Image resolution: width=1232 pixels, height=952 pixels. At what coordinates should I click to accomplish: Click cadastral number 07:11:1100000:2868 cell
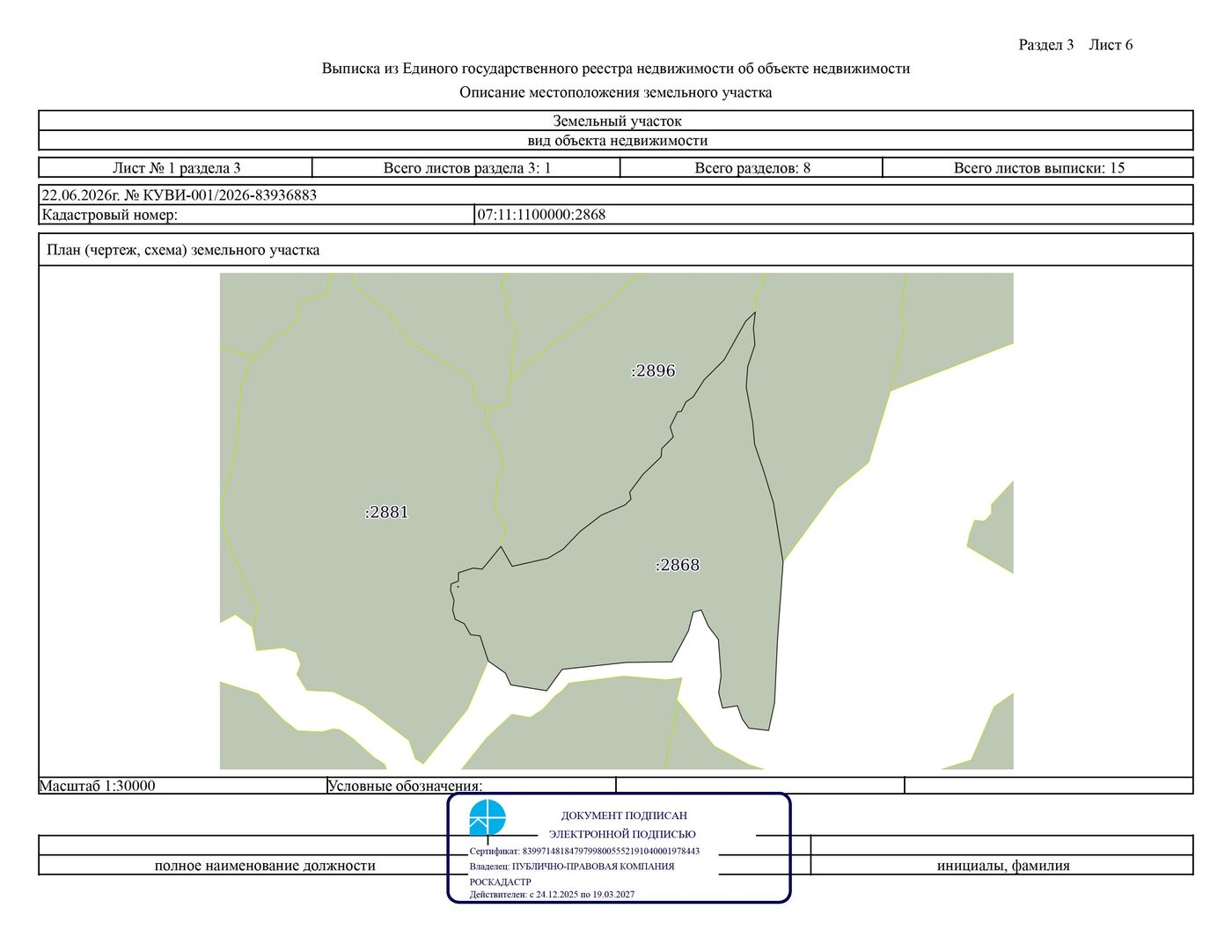coord(833,214)
